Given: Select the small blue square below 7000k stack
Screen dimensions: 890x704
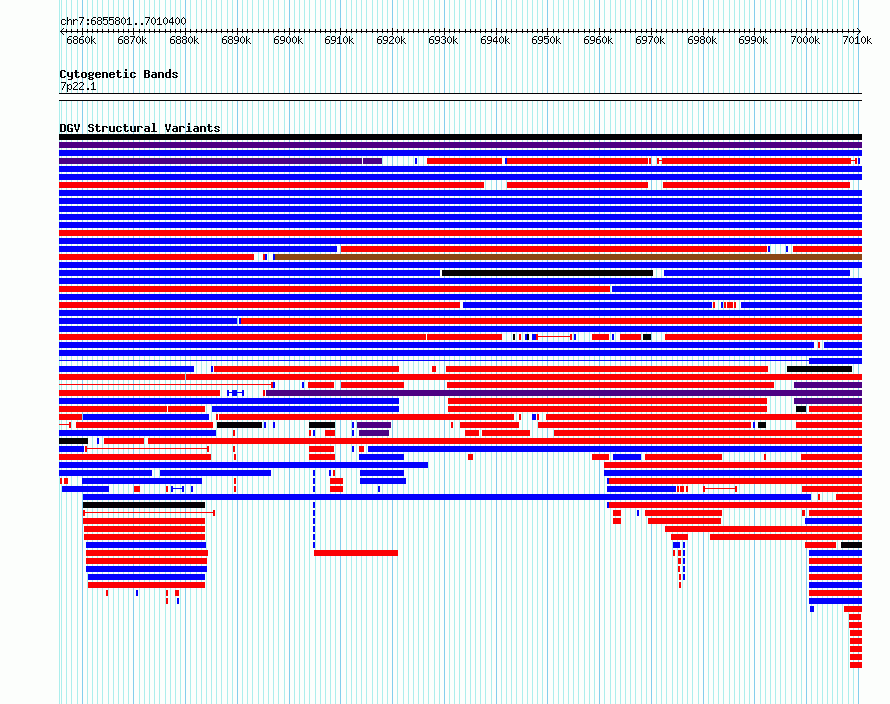Looking at the screenshot, I should (x=812, y=609).
